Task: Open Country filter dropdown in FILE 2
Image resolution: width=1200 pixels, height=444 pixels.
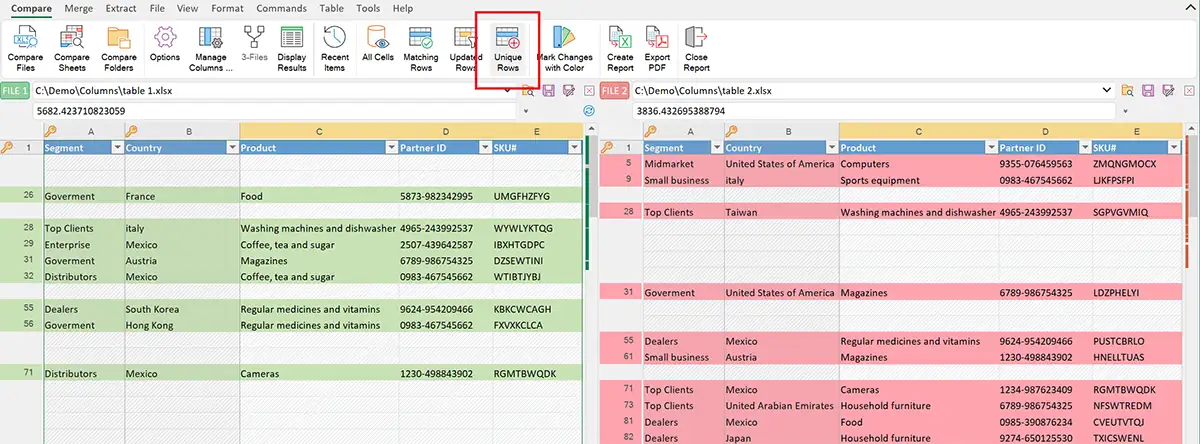Action: coord(831,148)
